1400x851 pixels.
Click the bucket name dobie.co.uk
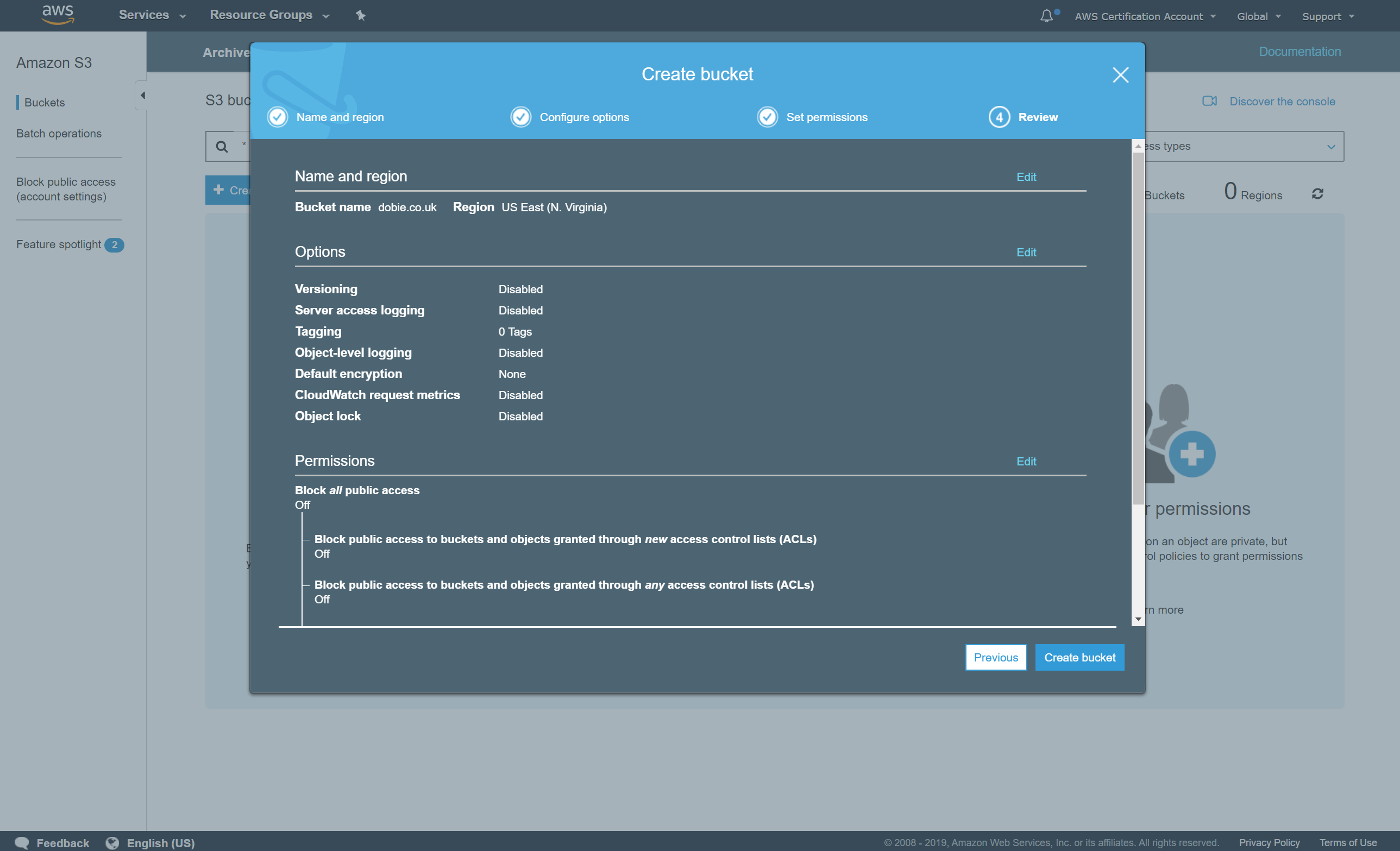click(407, 207)
